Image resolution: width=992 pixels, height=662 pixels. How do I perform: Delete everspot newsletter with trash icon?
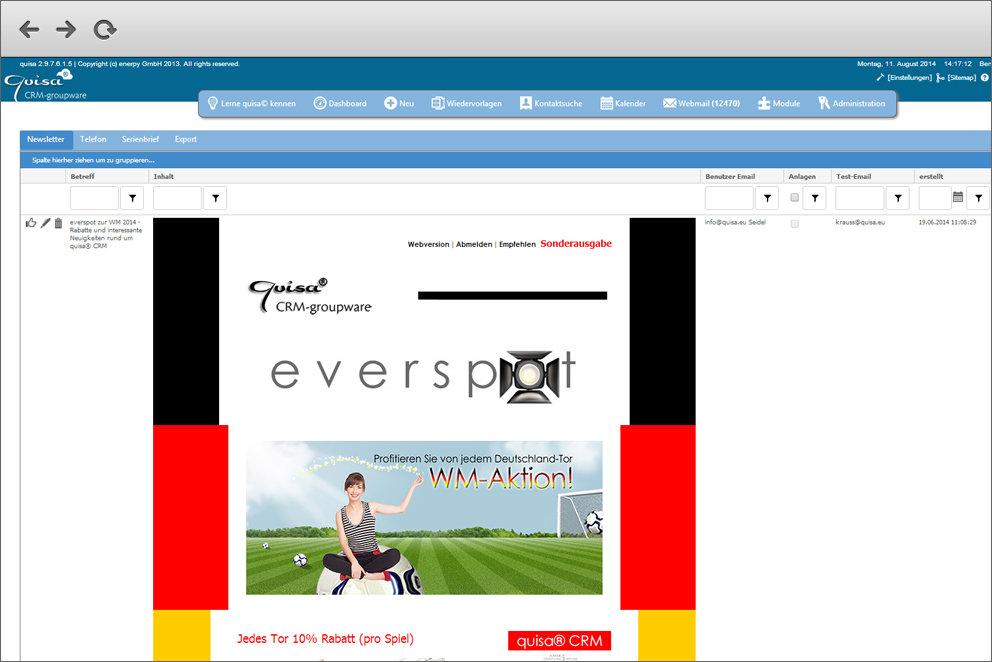tap(58, 223)
